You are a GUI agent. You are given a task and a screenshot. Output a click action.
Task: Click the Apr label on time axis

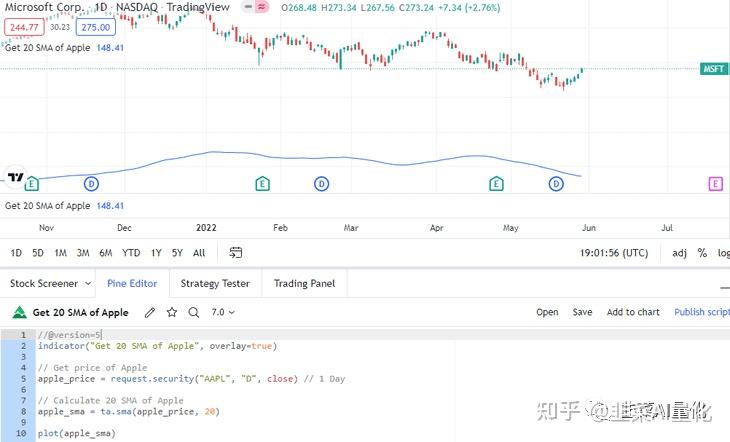point(436,228)
